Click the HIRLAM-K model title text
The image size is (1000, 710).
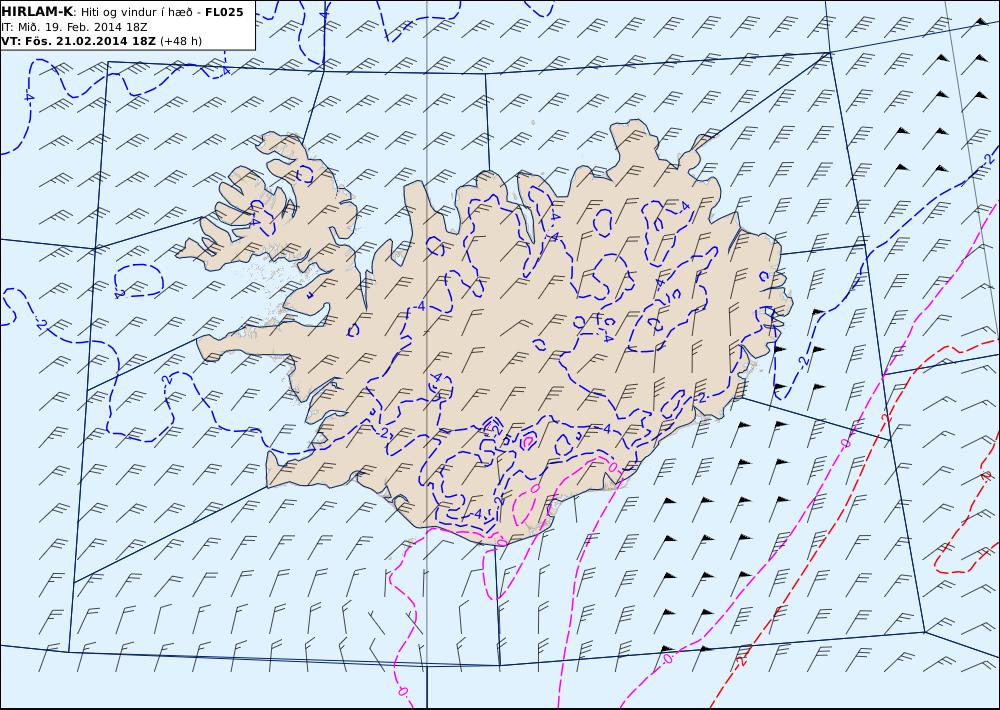[x=37, y=12]
